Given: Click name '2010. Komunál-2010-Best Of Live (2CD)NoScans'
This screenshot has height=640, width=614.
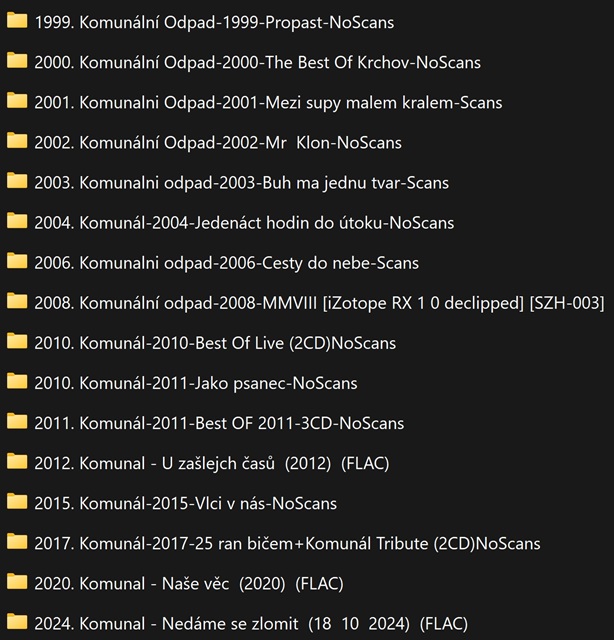Looking at the screenshot, I should pos(215,343).
